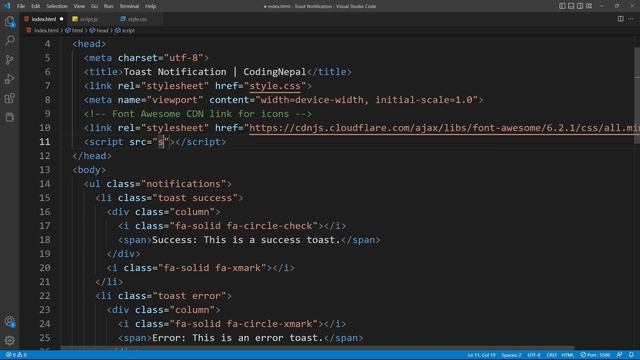
Task: Open the Edit menu
Action: [x=36, y=6]
